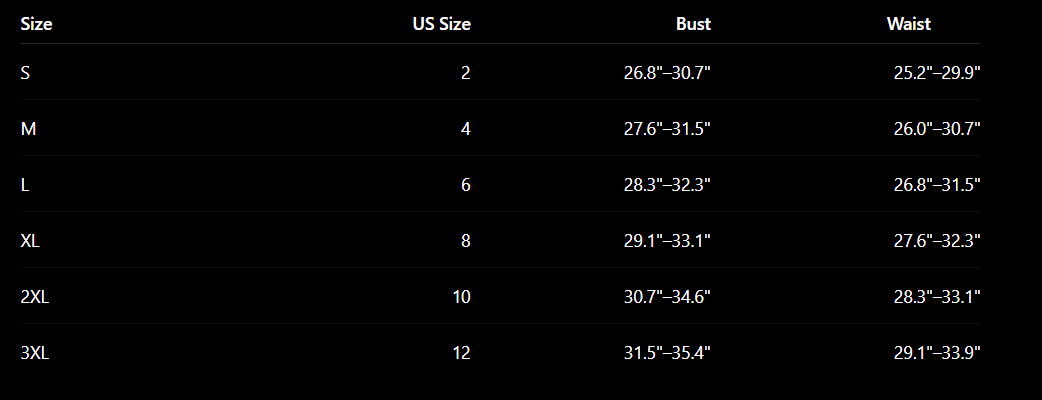
Task: Click US size value 12
Action: pos(461,352)
